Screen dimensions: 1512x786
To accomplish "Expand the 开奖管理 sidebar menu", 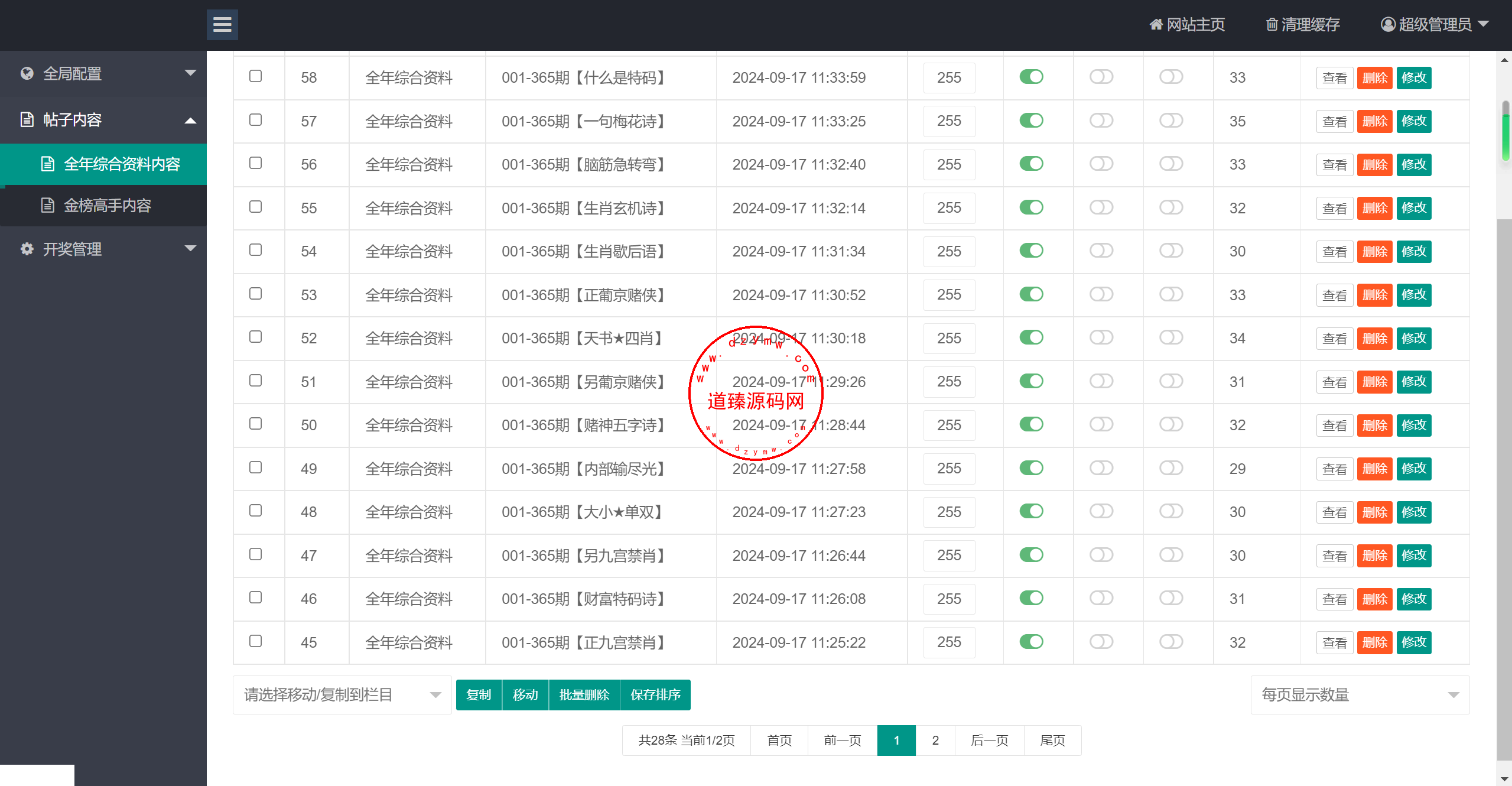I will 103,249.
